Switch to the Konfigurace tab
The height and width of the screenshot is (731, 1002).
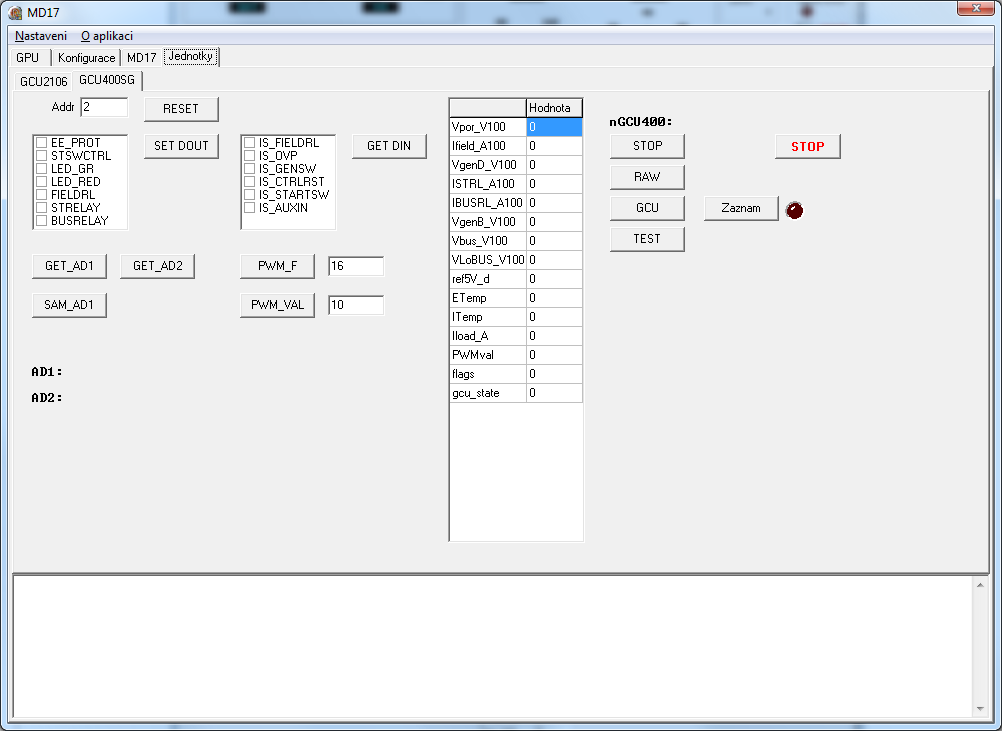86,58
